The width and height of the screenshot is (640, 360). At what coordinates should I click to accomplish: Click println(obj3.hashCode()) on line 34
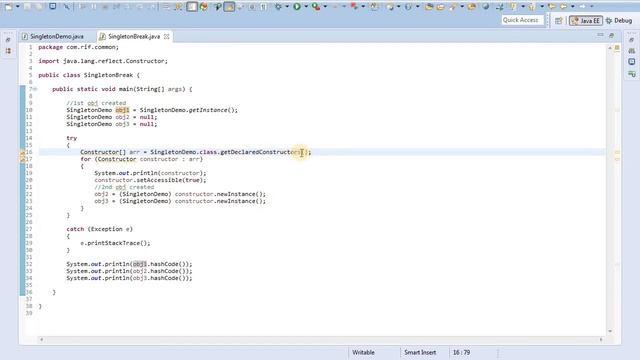click(x=129, y=278)
